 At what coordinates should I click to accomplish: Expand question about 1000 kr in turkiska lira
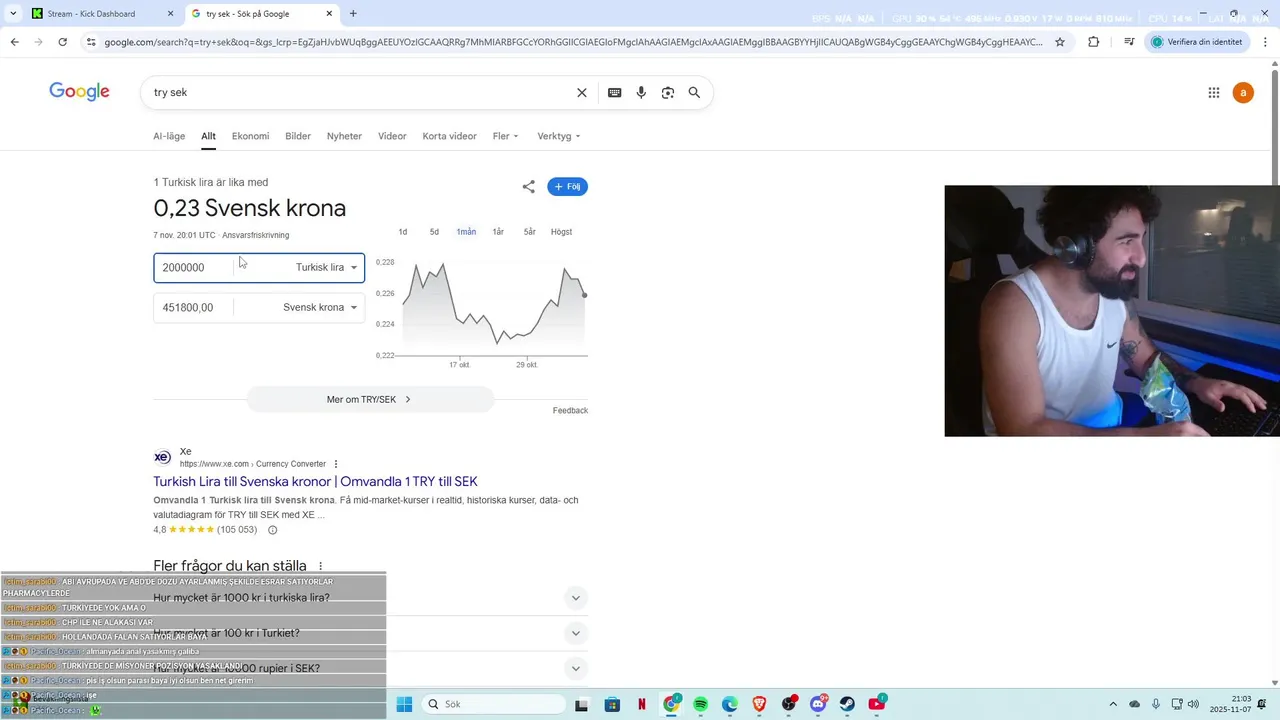tap(575, 598)
